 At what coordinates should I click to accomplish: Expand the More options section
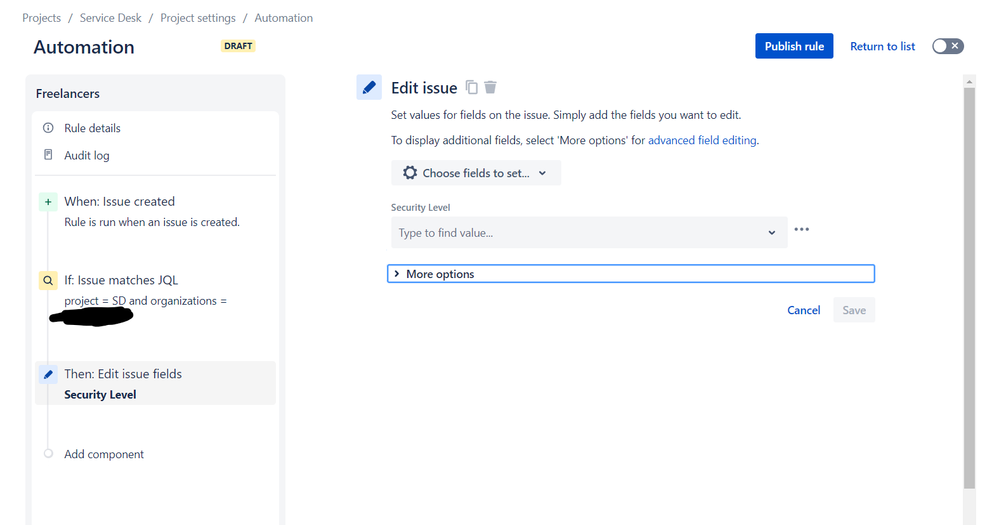[x=631, y=274]
